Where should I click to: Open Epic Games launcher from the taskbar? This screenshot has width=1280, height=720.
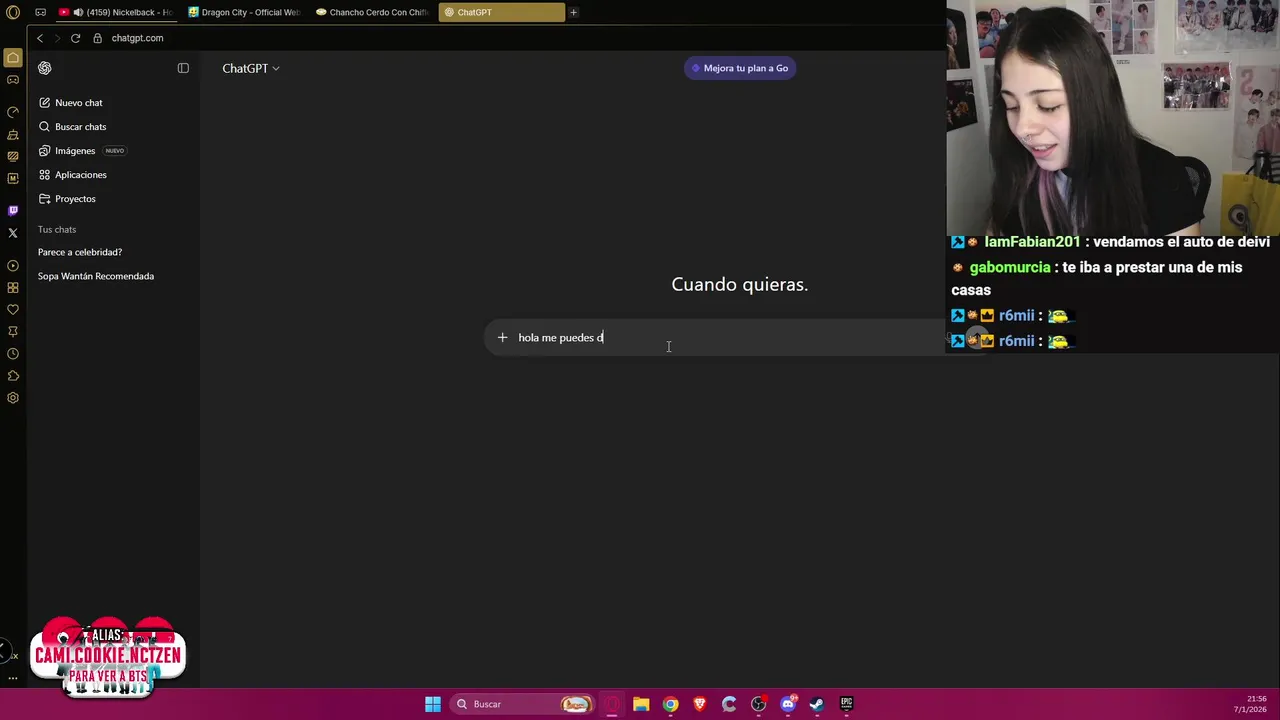tap(846, 704)
